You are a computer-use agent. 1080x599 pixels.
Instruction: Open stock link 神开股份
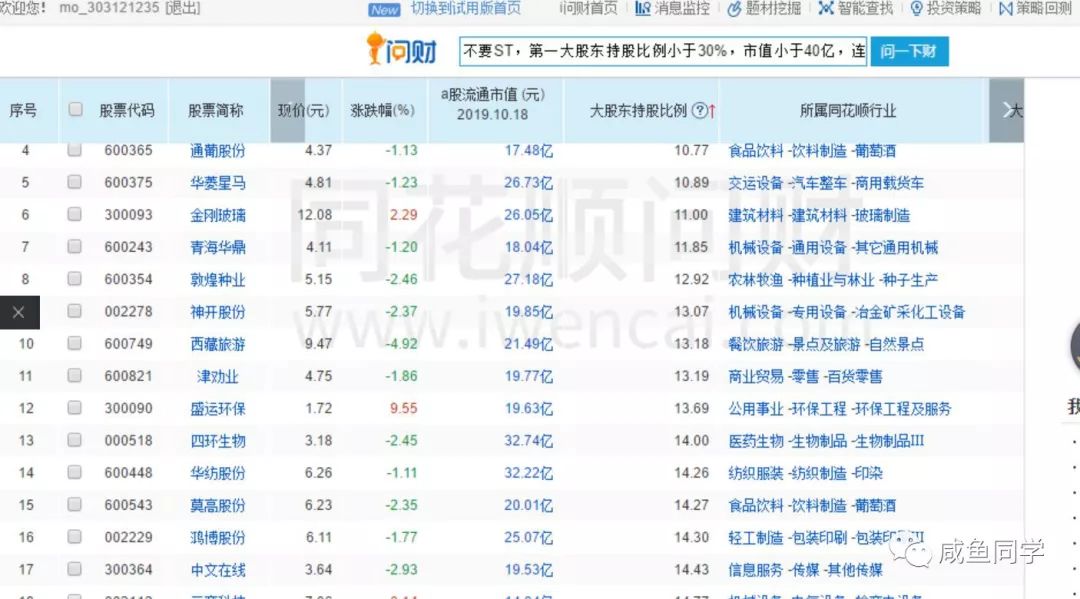point(218,312)
